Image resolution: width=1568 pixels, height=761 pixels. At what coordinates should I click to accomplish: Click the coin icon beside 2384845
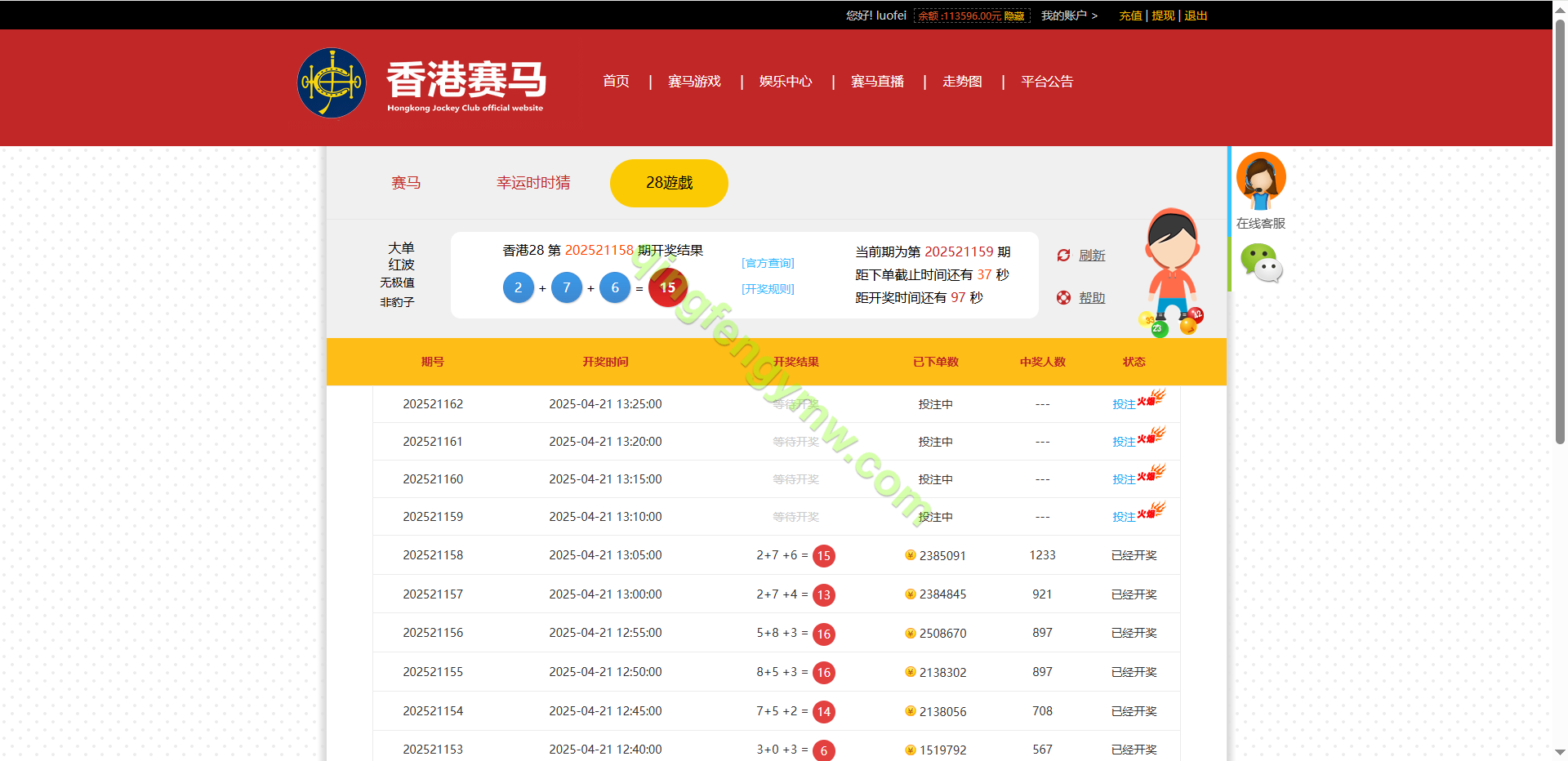911,594
